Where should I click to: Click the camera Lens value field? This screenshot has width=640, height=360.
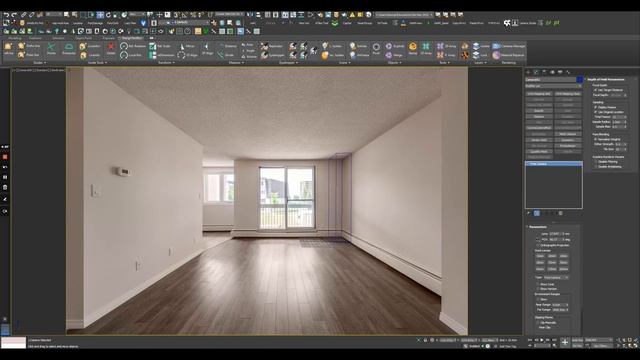point(555,233)
